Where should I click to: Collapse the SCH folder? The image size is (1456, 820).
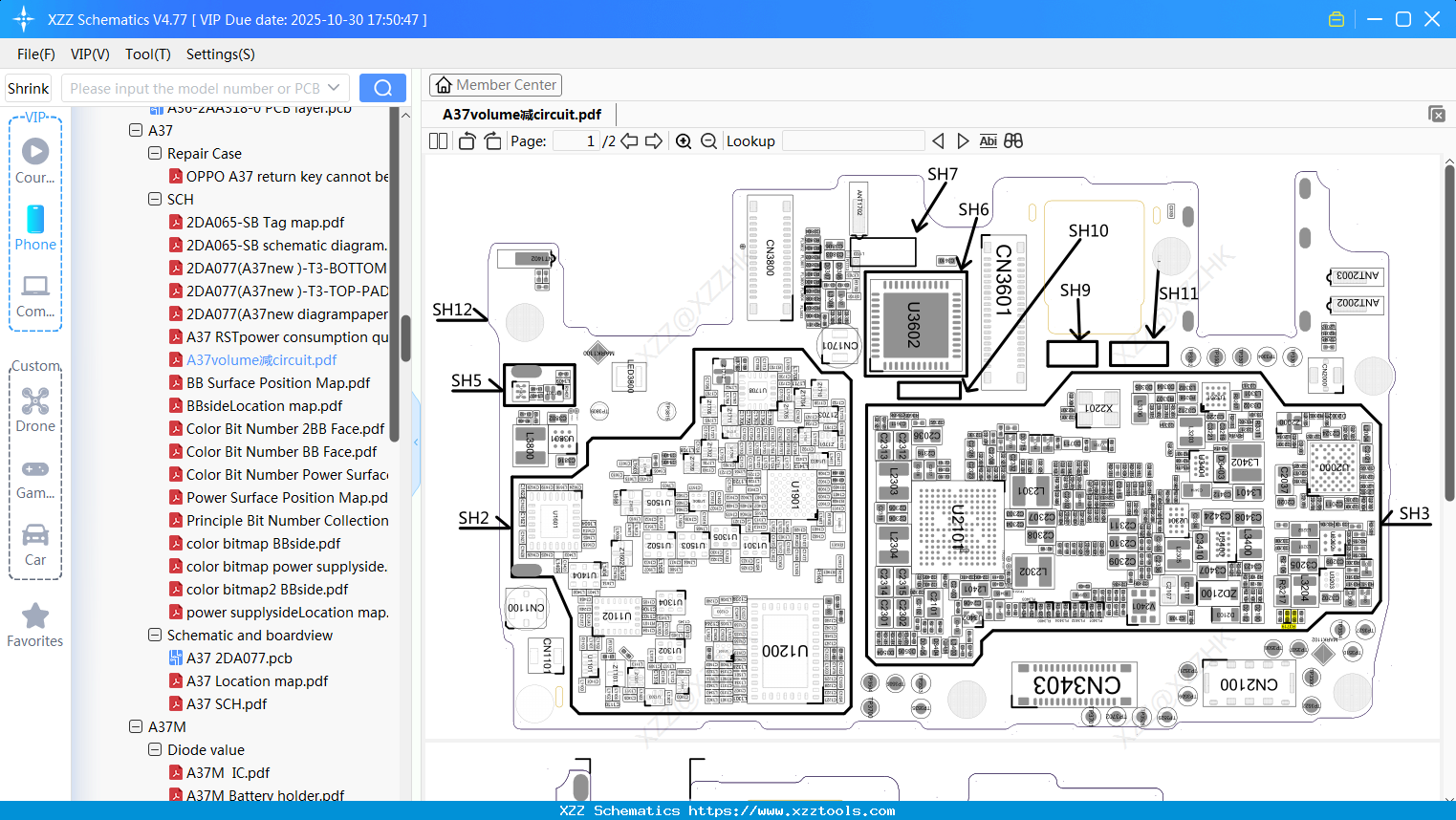click(155, 199)
